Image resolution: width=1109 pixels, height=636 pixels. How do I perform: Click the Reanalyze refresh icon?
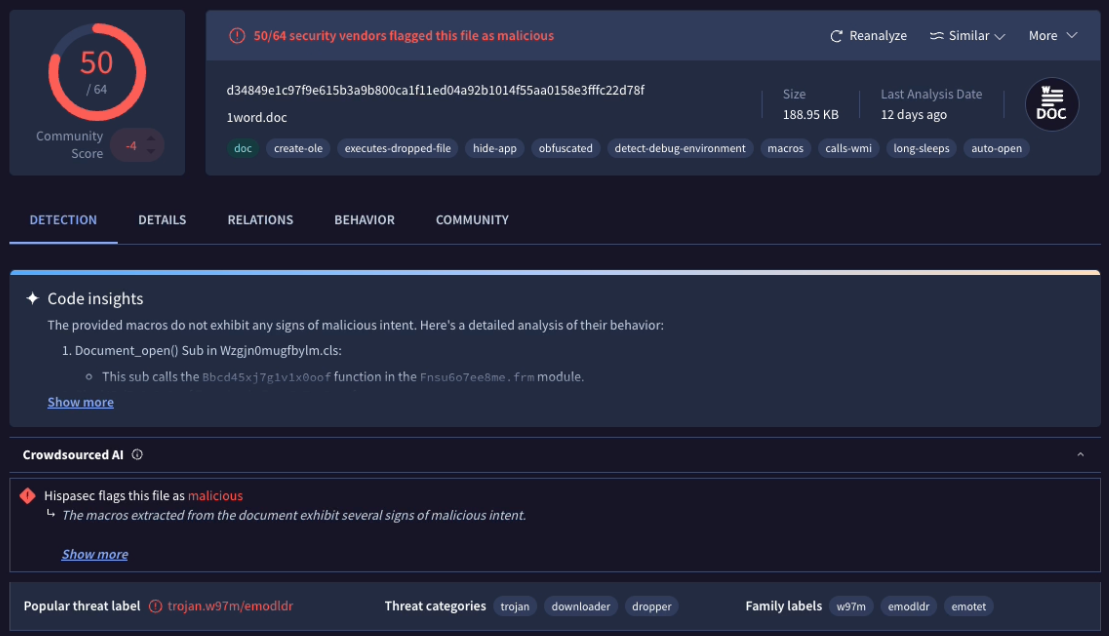click(836, 36)
